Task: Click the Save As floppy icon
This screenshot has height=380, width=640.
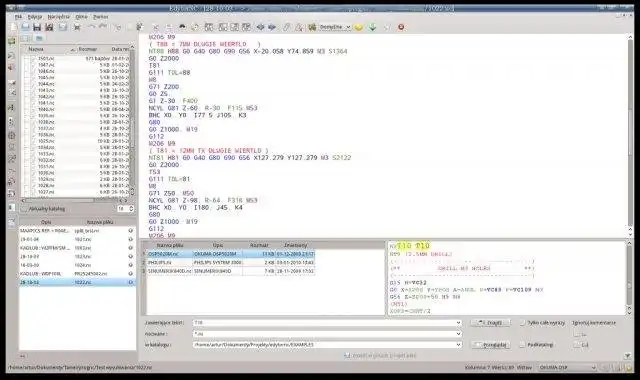Action: tap(49, 27)
